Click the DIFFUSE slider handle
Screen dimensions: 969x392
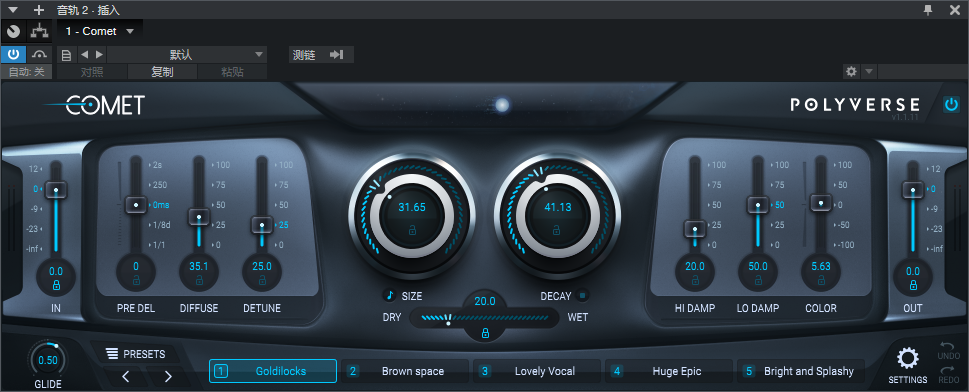pos(199,216)
